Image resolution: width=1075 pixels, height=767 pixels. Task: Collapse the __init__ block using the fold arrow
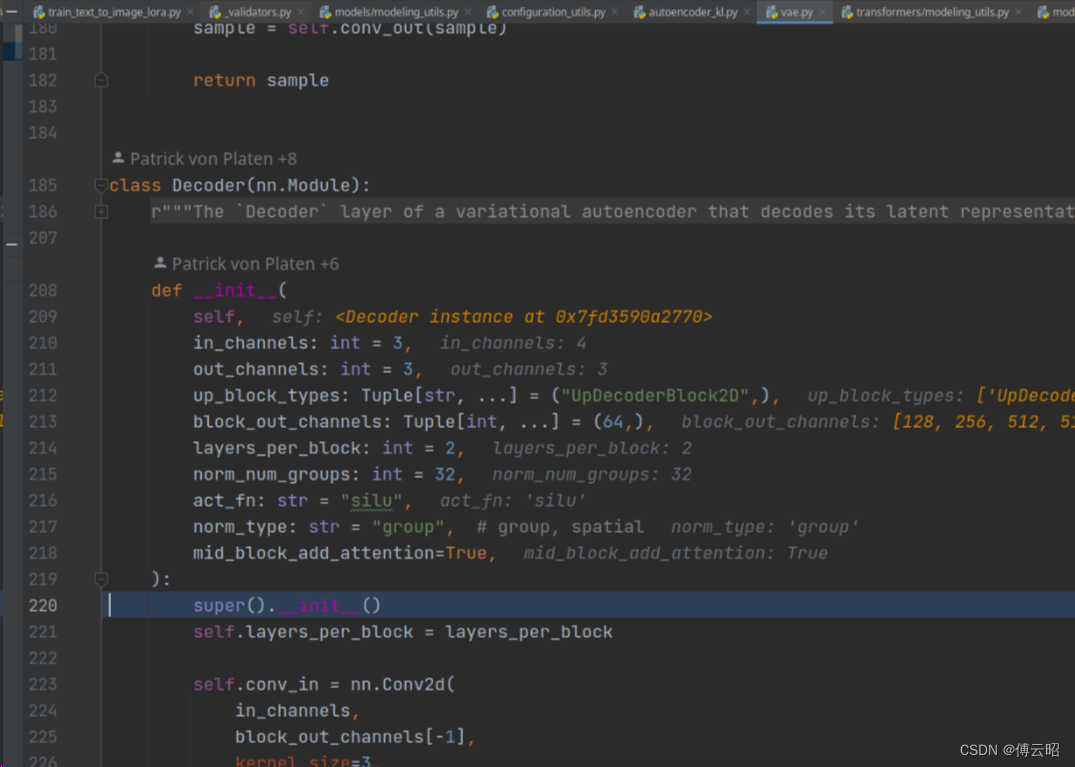click(x=100, y=578)
